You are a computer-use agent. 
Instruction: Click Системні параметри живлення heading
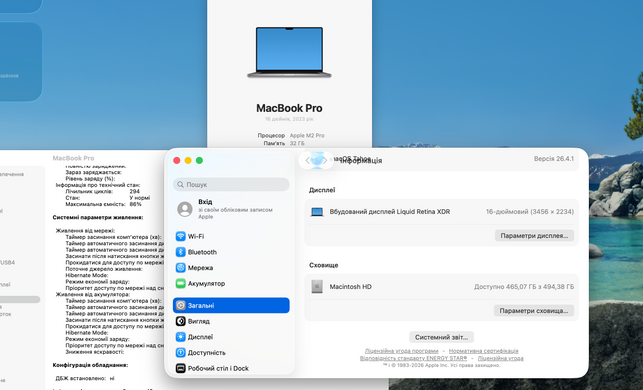[x=98, y=217]
